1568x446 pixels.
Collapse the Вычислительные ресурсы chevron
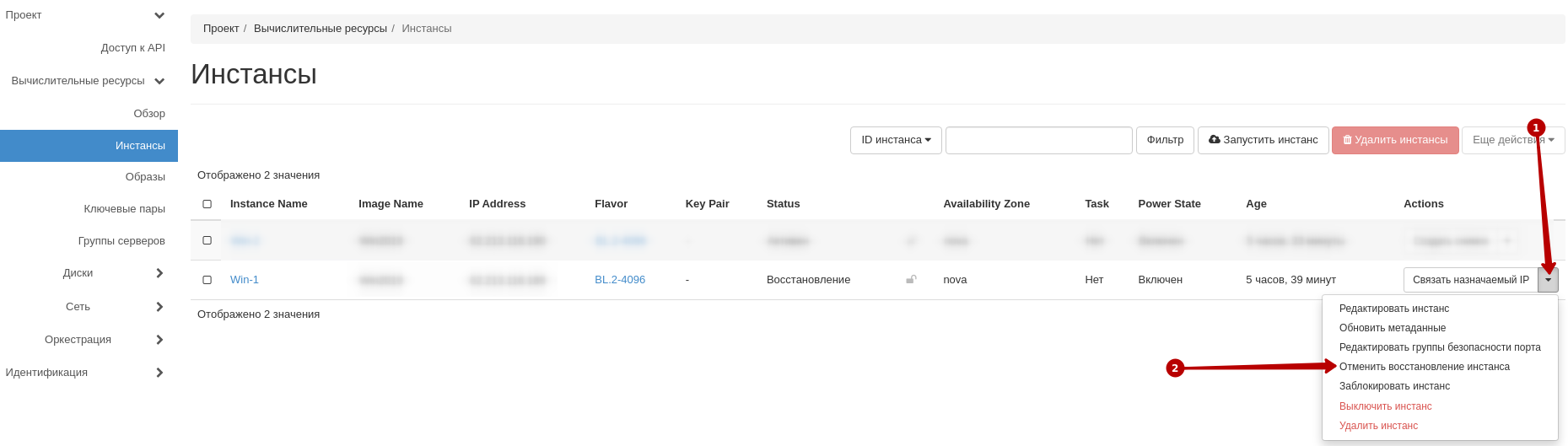pos(159,81)
